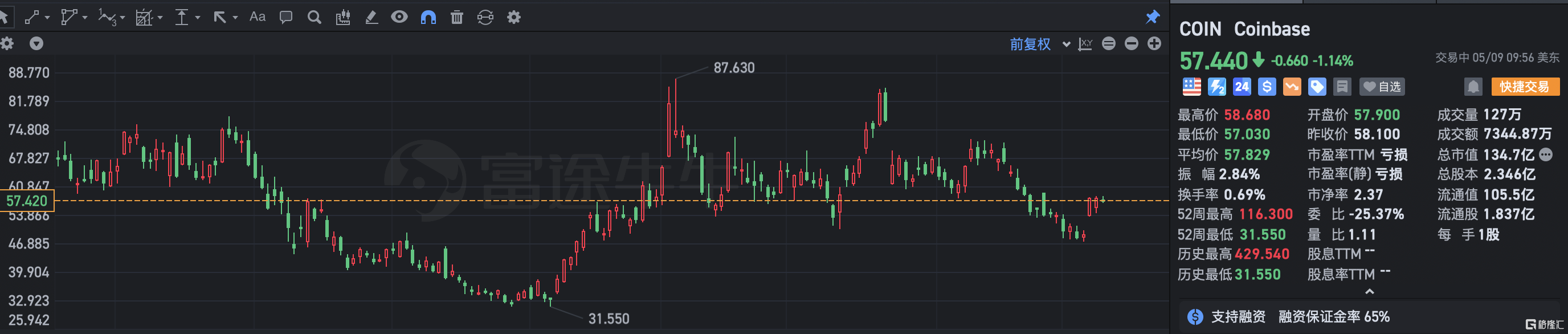Click the blue dollar margin icon
This screenshot has width=1568, height=334.
point(1267,87)
